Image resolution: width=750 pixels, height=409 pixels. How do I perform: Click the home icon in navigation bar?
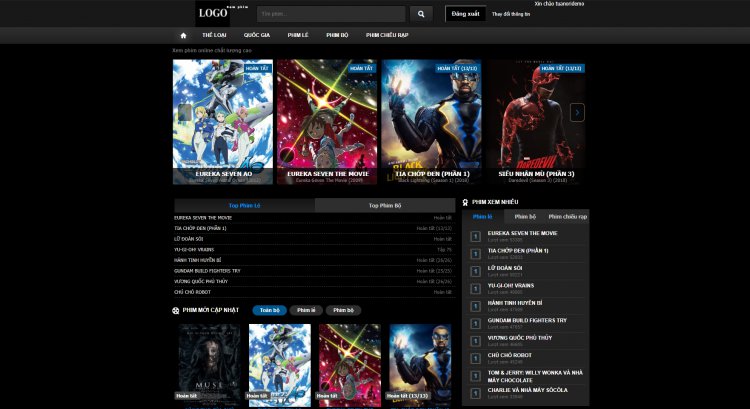tap(183, 35)
